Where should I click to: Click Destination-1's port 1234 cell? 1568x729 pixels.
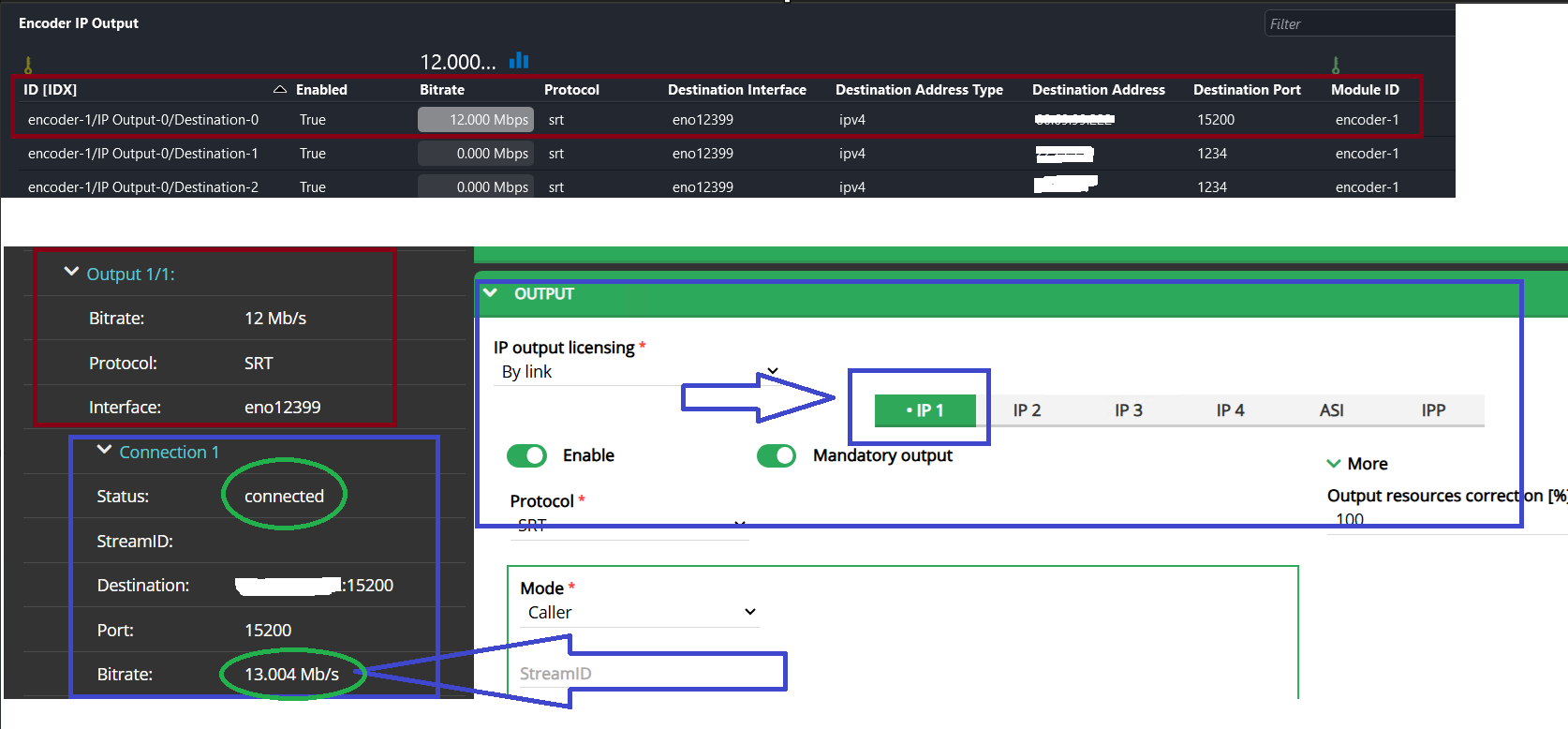pos(1212,154)
